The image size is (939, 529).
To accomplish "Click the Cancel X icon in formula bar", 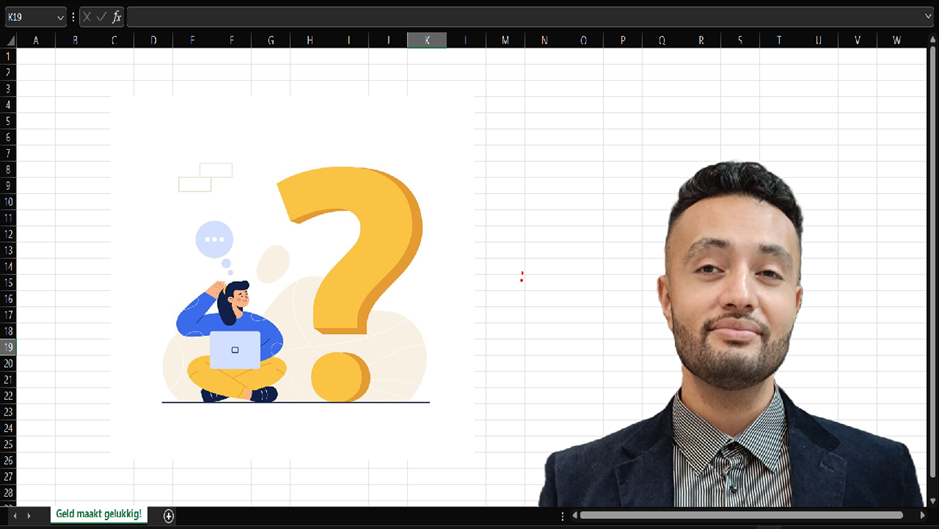I will [88, 17].
